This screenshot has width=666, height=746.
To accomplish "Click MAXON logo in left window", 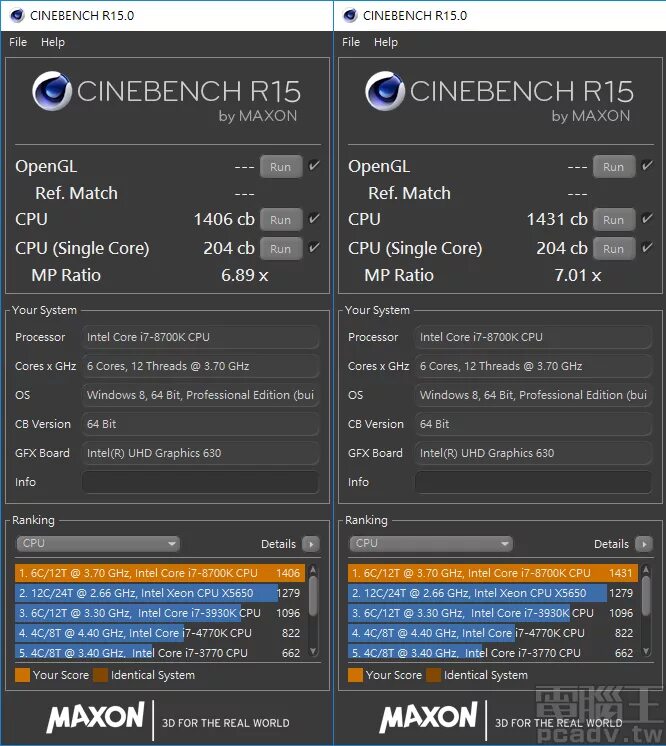I will [x=95, y=717].
